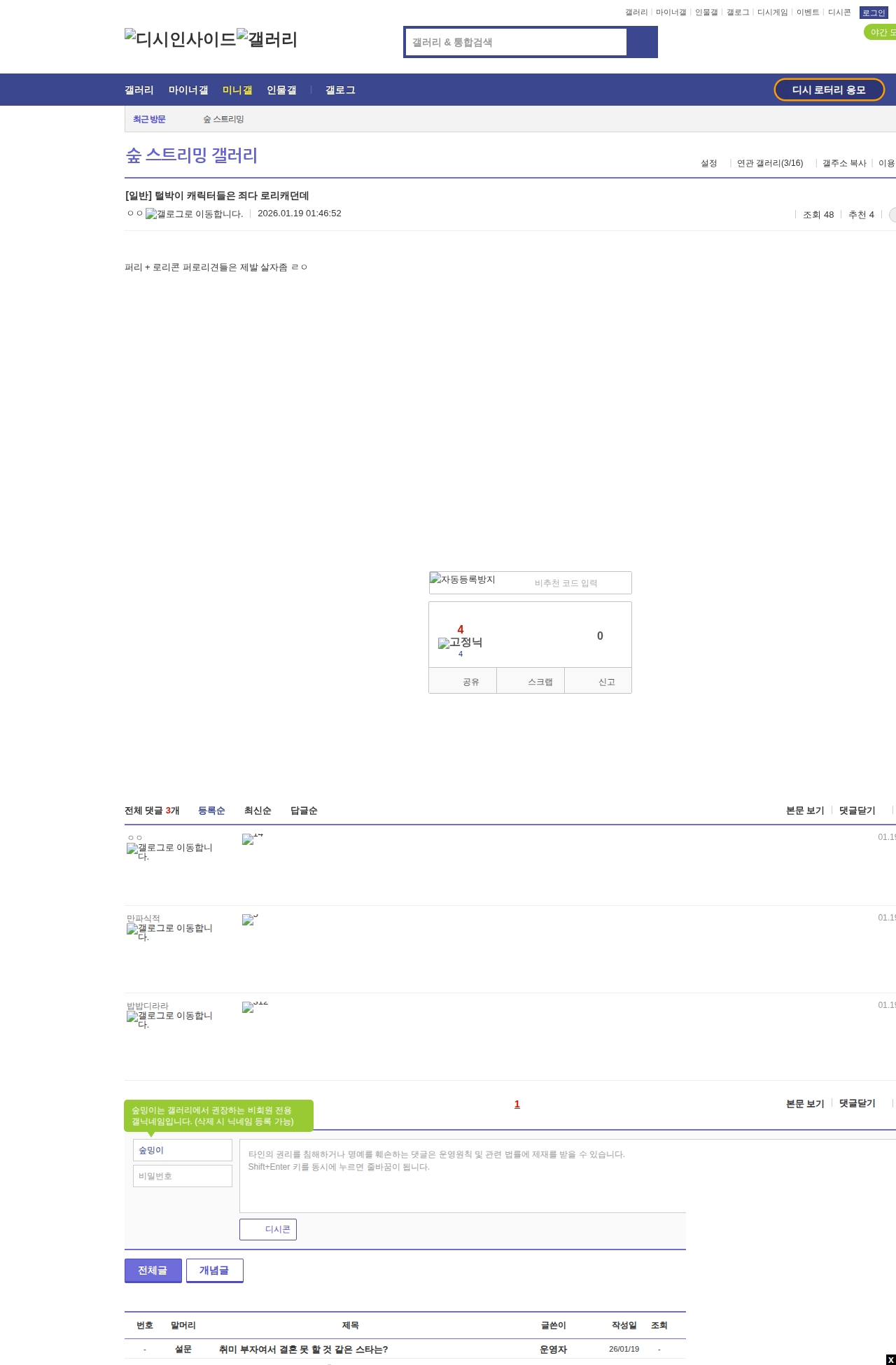Click the recommend count 4 button

pyautogui.click(x=461, y=629)
